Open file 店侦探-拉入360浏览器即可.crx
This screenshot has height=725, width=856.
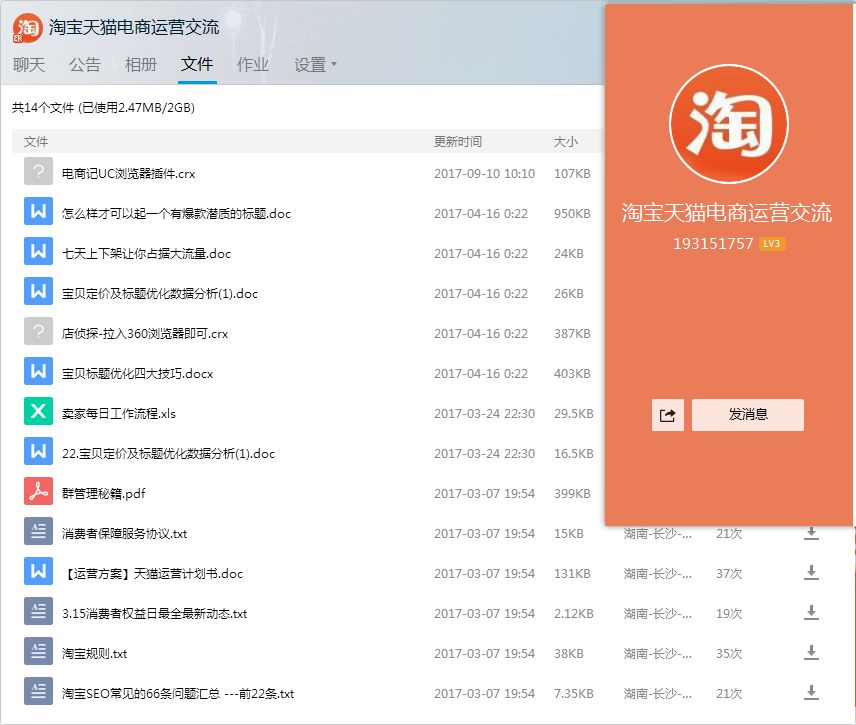click(x=145, y=334)
